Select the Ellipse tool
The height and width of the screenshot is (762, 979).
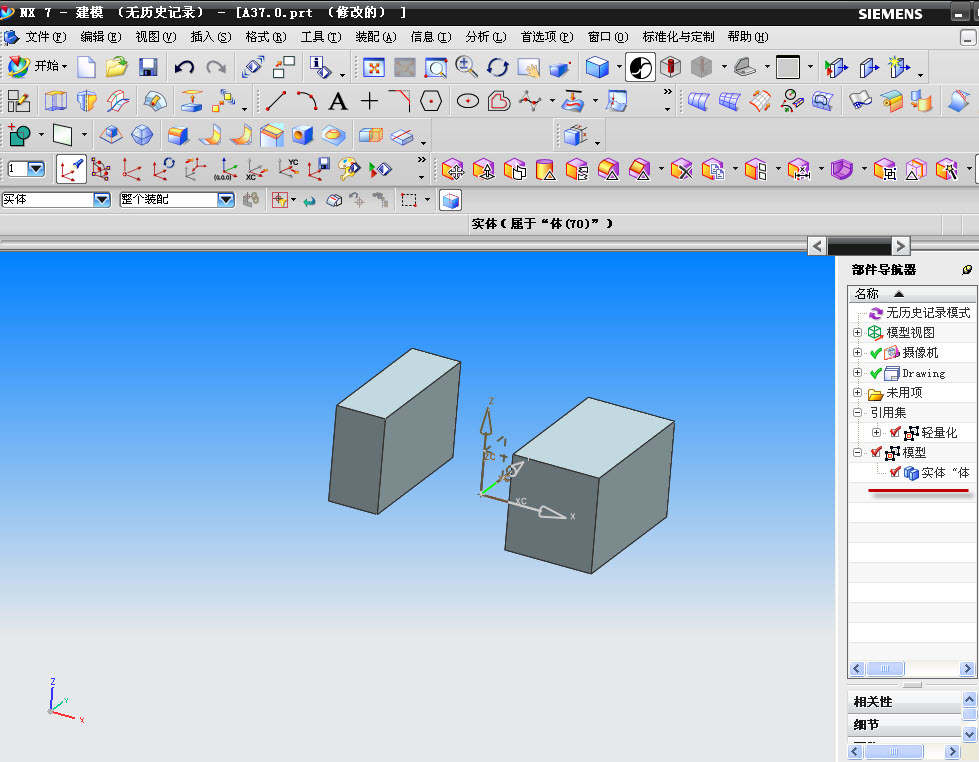tap(468, 101)
